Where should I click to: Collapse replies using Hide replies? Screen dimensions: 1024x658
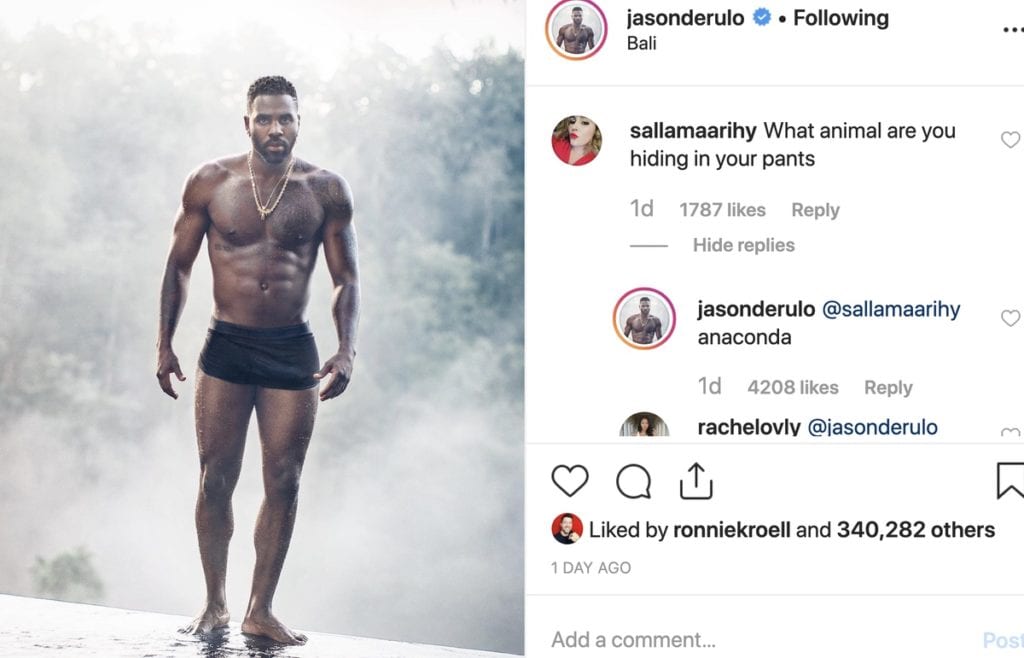(743, 244)
